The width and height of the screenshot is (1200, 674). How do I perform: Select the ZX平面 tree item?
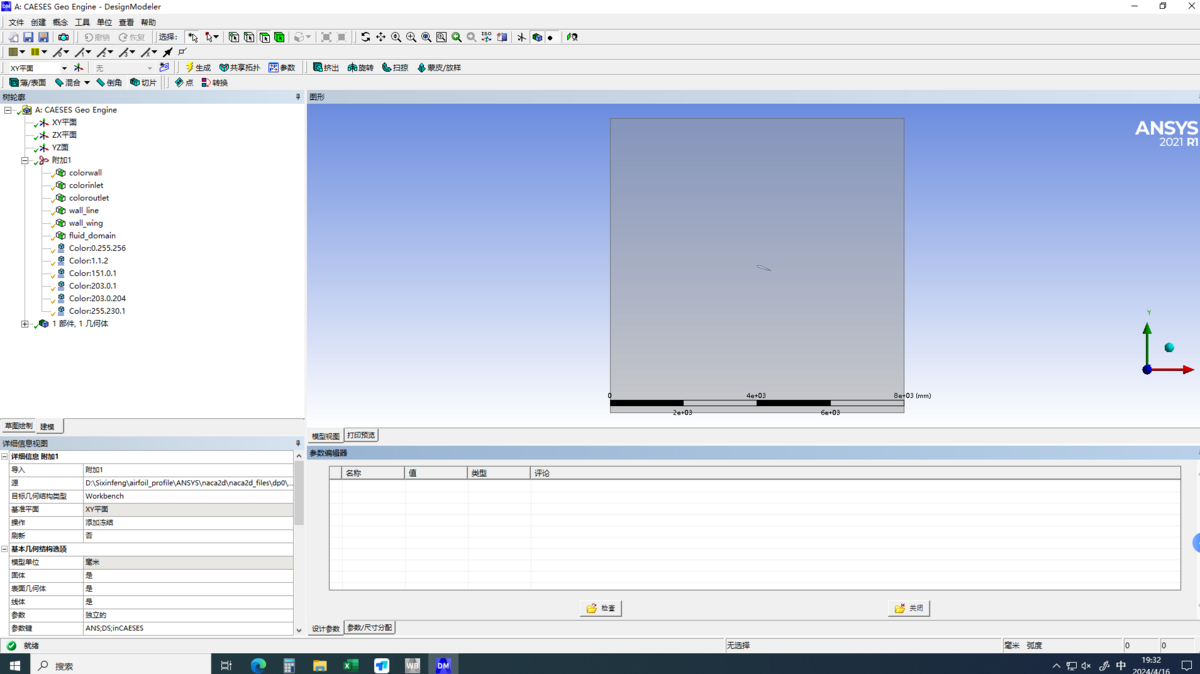[64, 135]
